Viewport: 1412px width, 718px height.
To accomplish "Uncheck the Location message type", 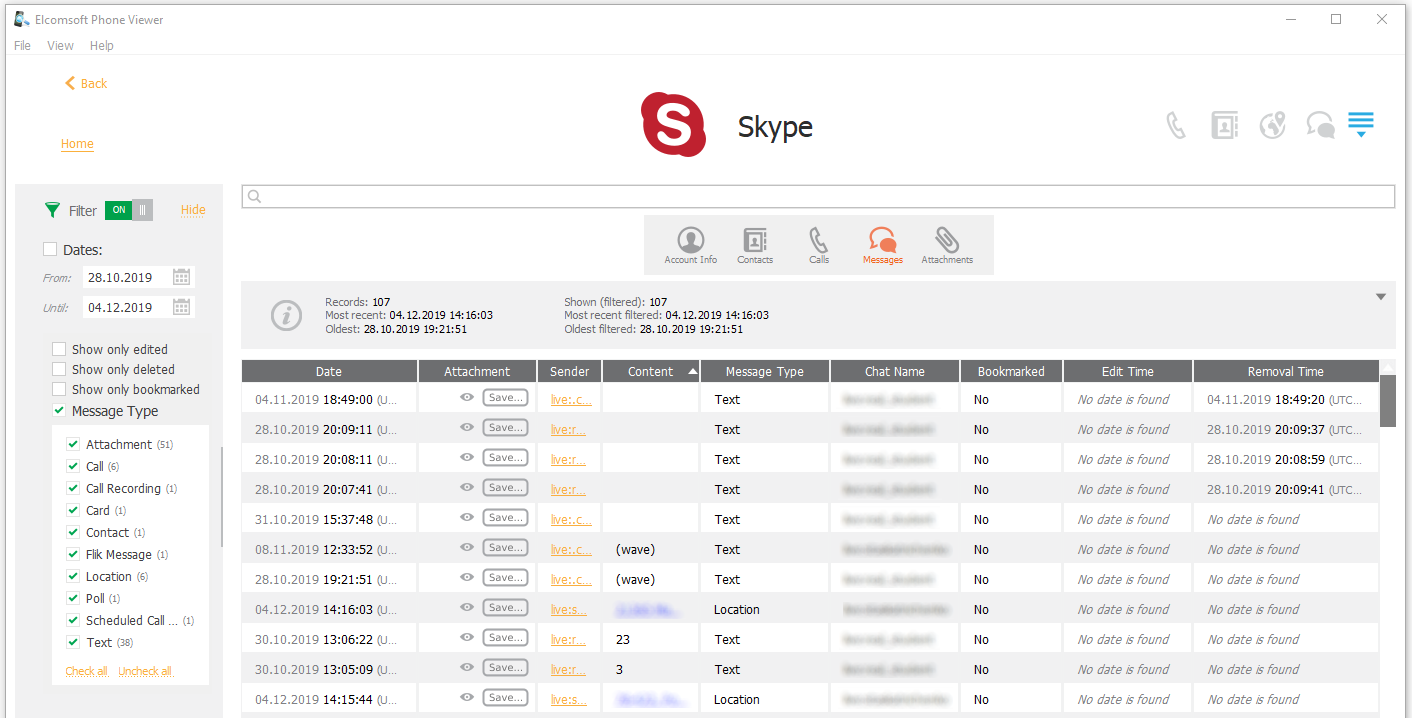I will 73,577.
